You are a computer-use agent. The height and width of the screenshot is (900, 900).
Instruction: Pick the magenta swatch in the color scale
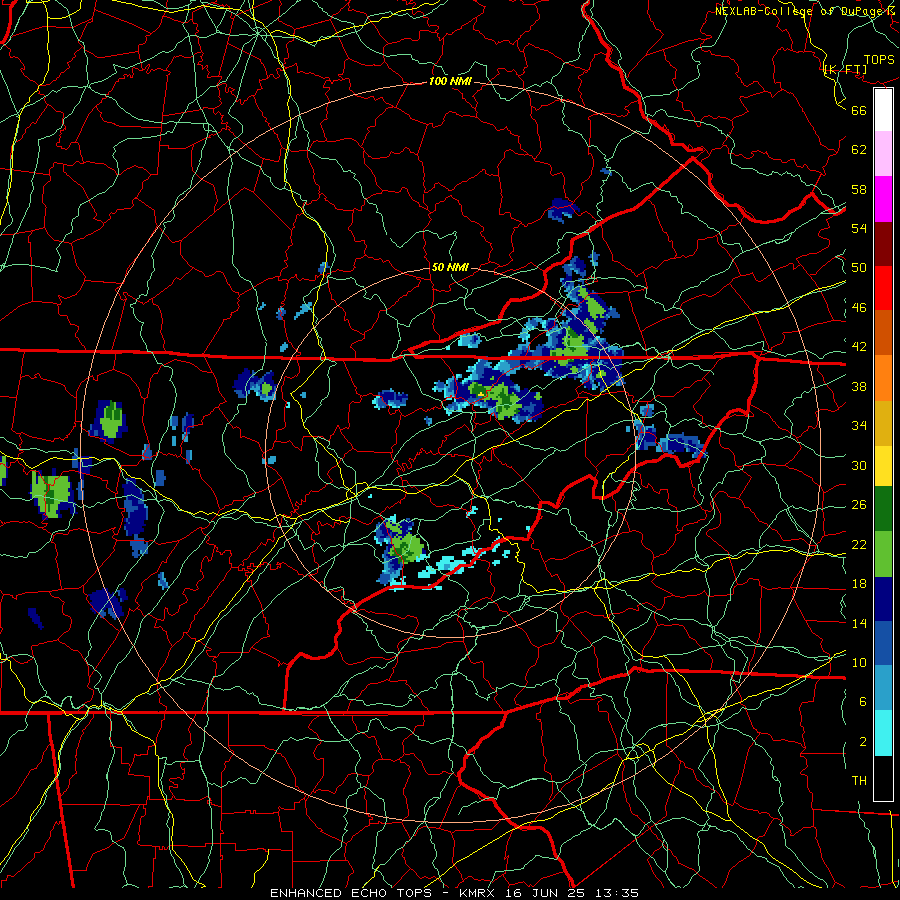click(x=883, y=199)
